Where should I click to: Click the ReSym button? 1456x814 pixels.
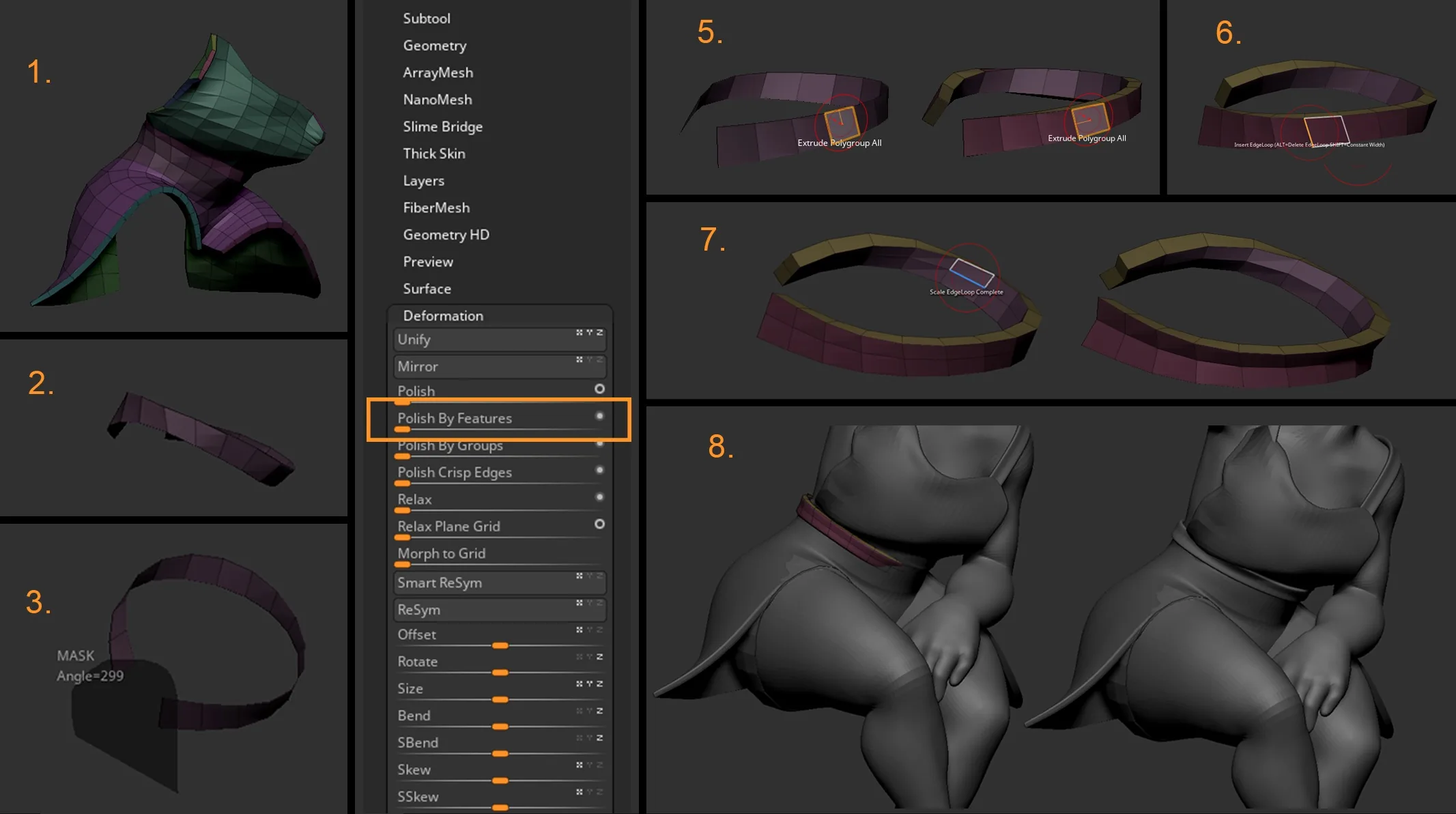point(500,610)
